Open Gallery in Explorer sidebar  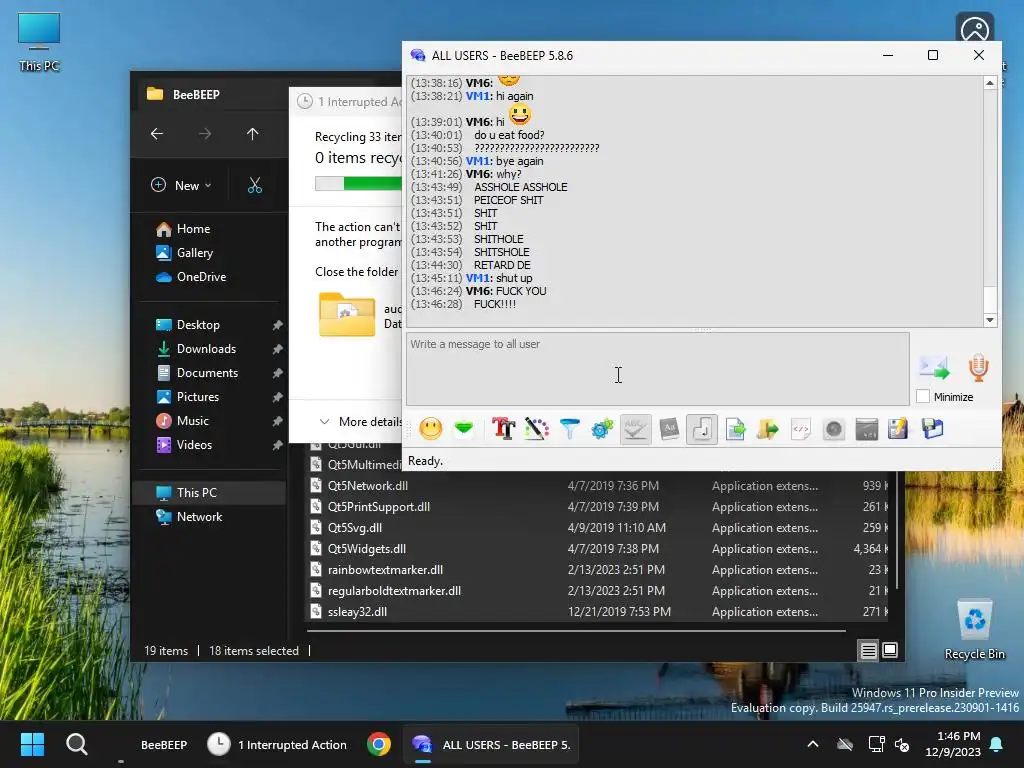coord(184,253)
